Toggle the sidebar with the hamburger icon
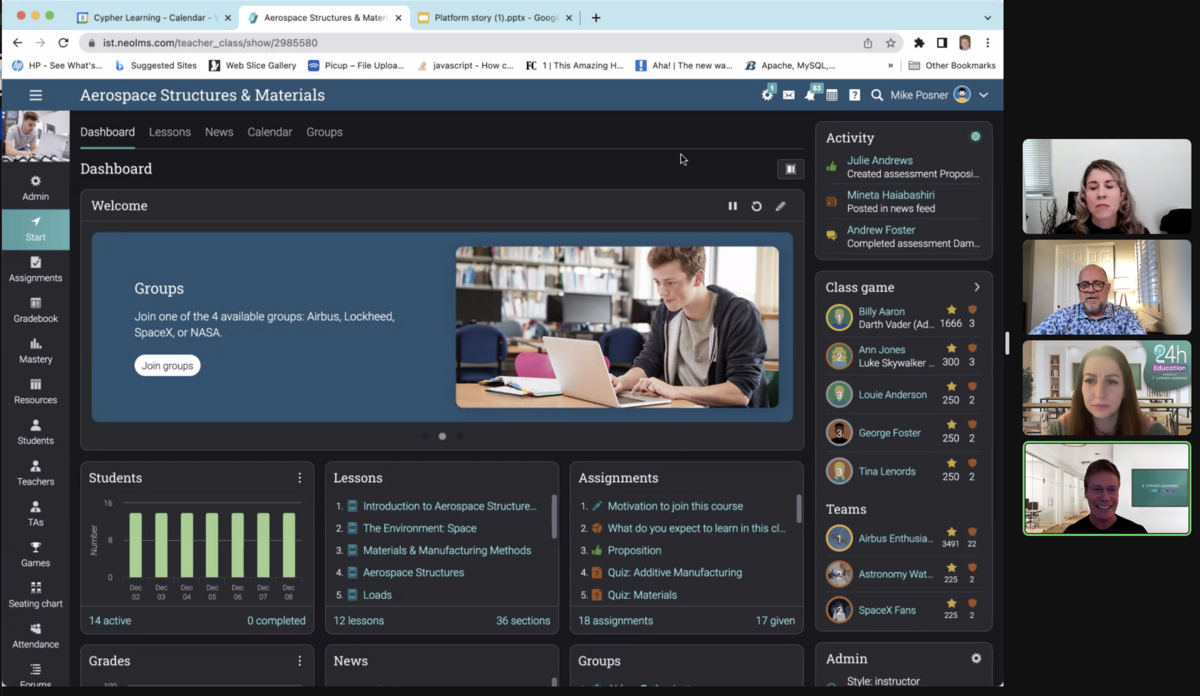 point(35,94)
